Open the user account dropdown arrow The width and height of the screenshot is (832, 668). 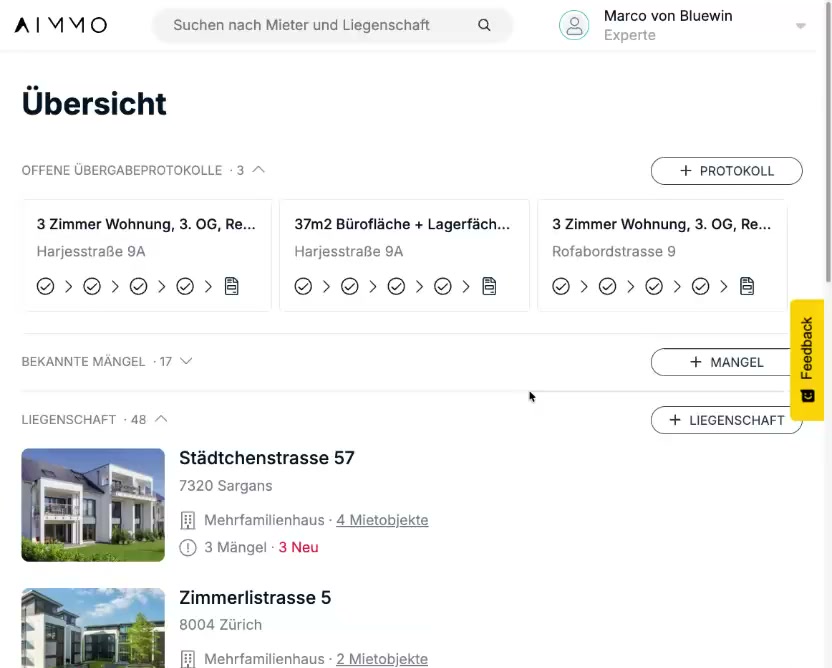point(800,27)
